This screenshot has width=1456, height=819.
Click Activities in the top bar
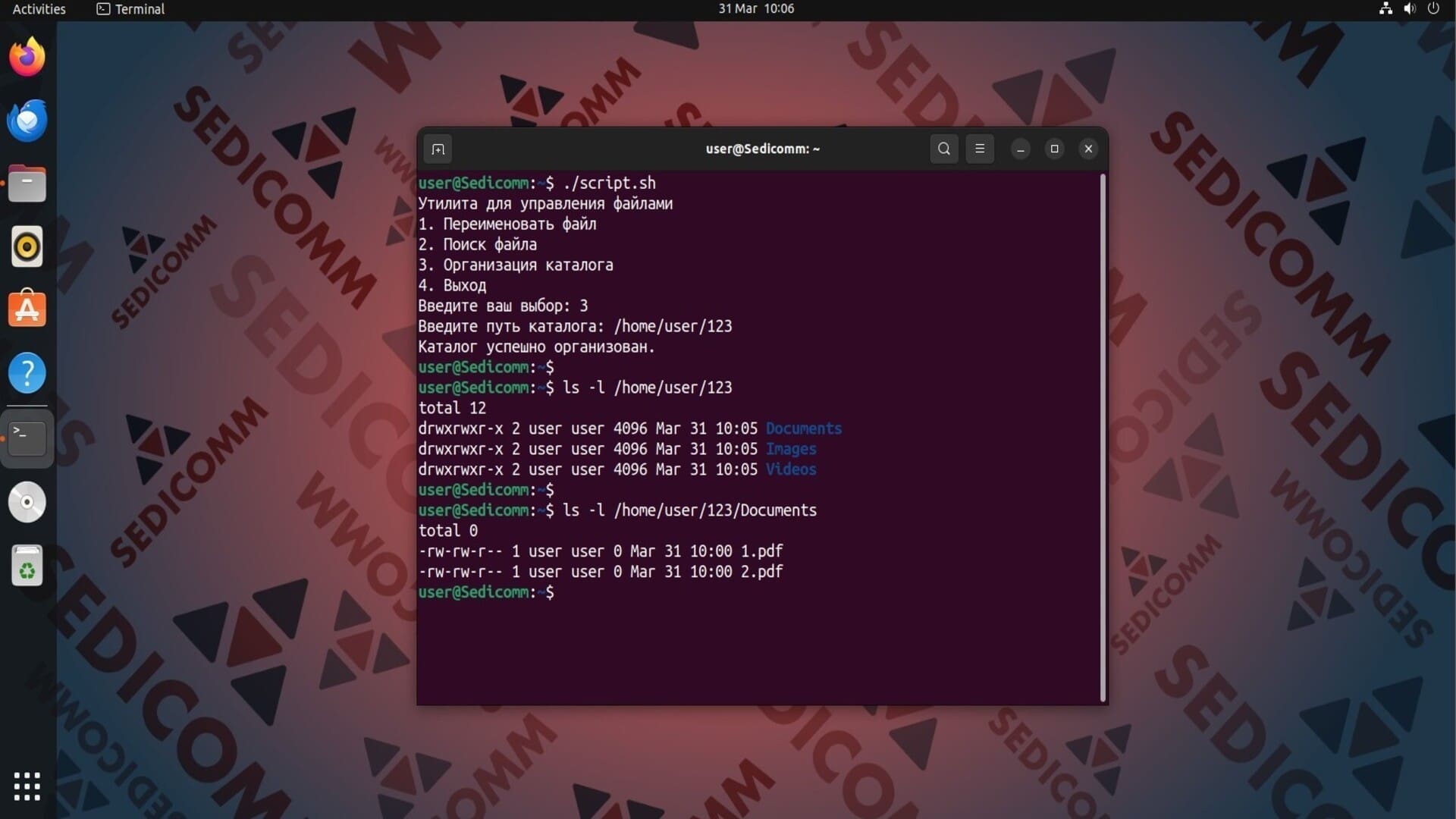click(39, 9)
